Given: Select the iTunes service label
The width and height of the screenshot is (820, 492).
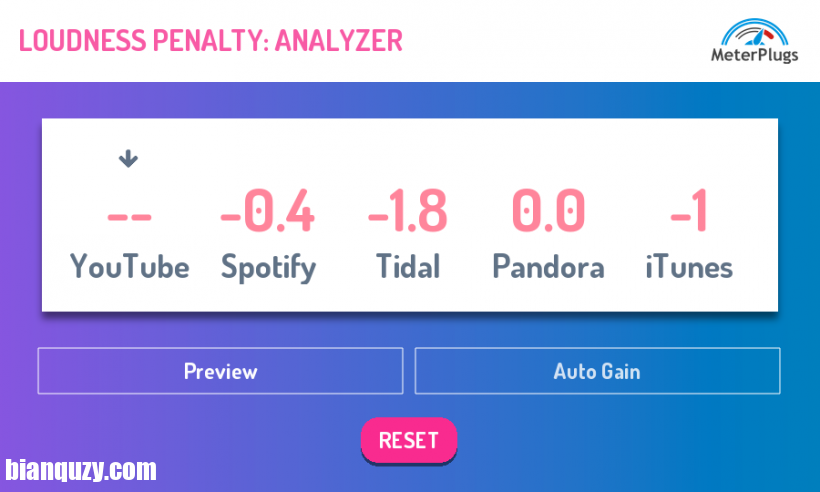Looking at the screenshot, I should click(x=689, y=267).
